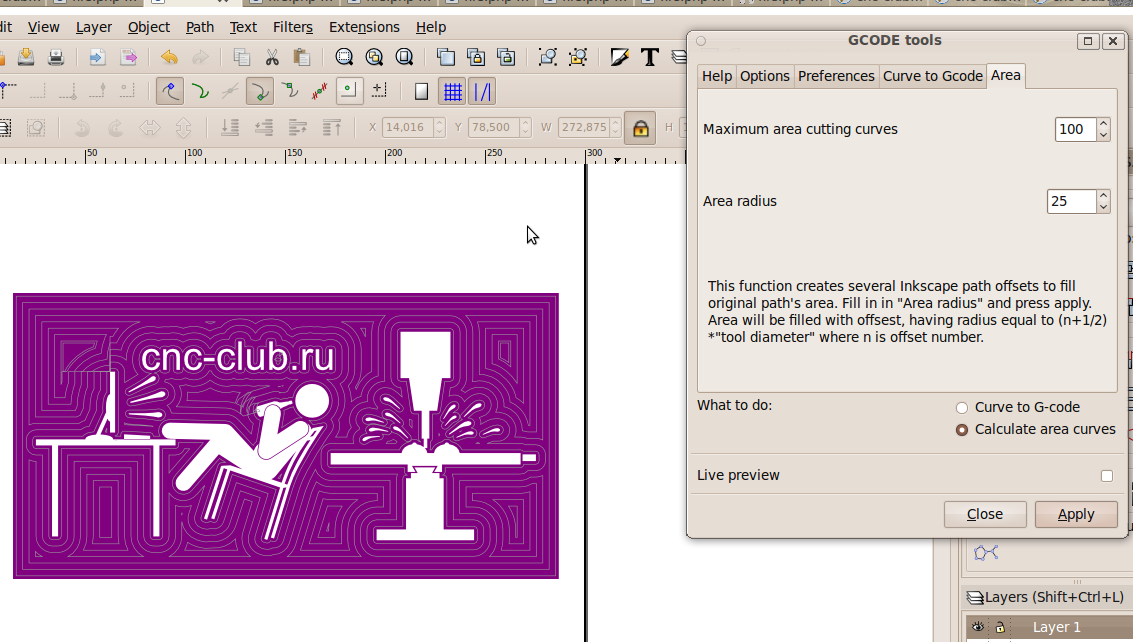The width and height of the screenshot is (1133, 642).
Task: Rotate selection 90° counter-clockwise
Action: (x=82, y=128)
